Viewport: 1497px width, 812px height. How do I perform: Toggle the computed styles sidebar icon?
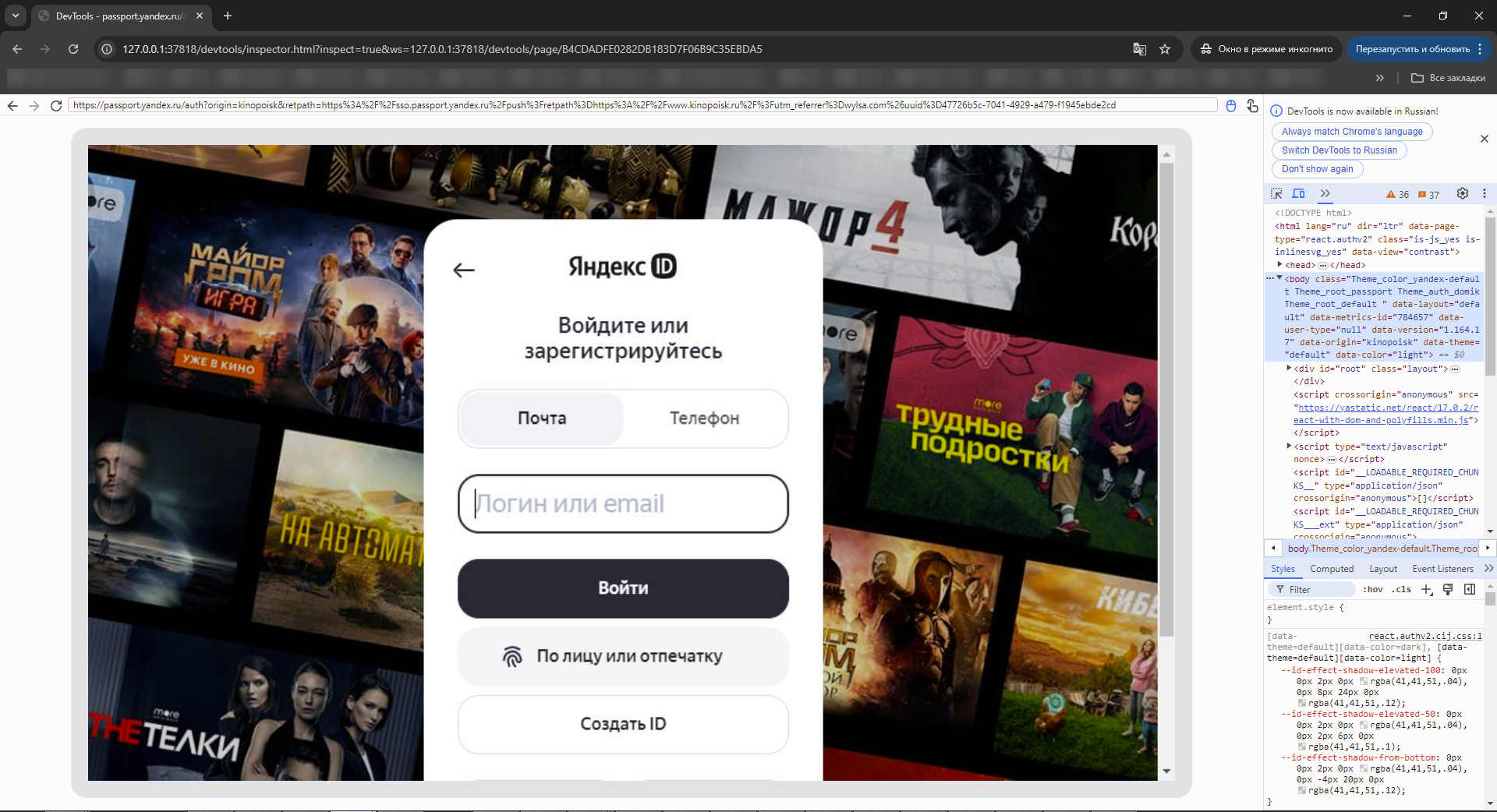[x=1470, y=590]
